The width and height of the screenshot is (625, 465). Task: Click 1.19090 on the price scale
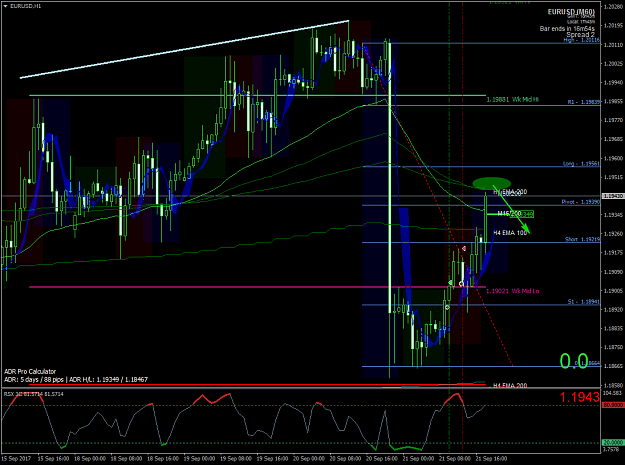(613, 272)
